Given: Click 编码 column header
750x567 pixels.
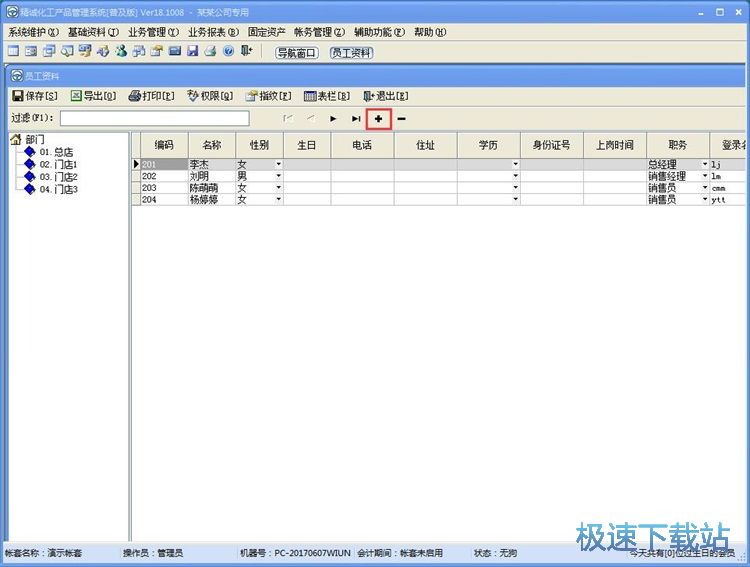Looking at the screenshot, I should click(x=164, y=145).
